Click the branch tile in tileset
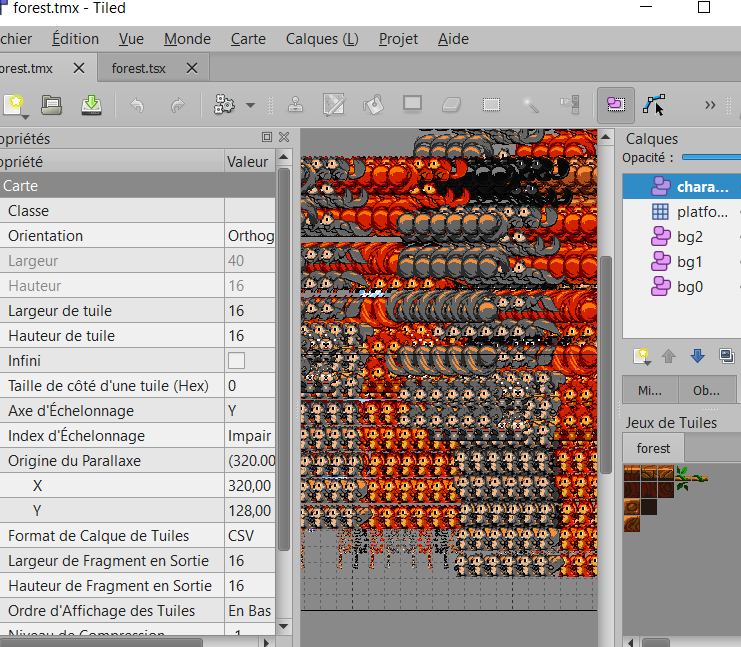 (x=691, y=478)
